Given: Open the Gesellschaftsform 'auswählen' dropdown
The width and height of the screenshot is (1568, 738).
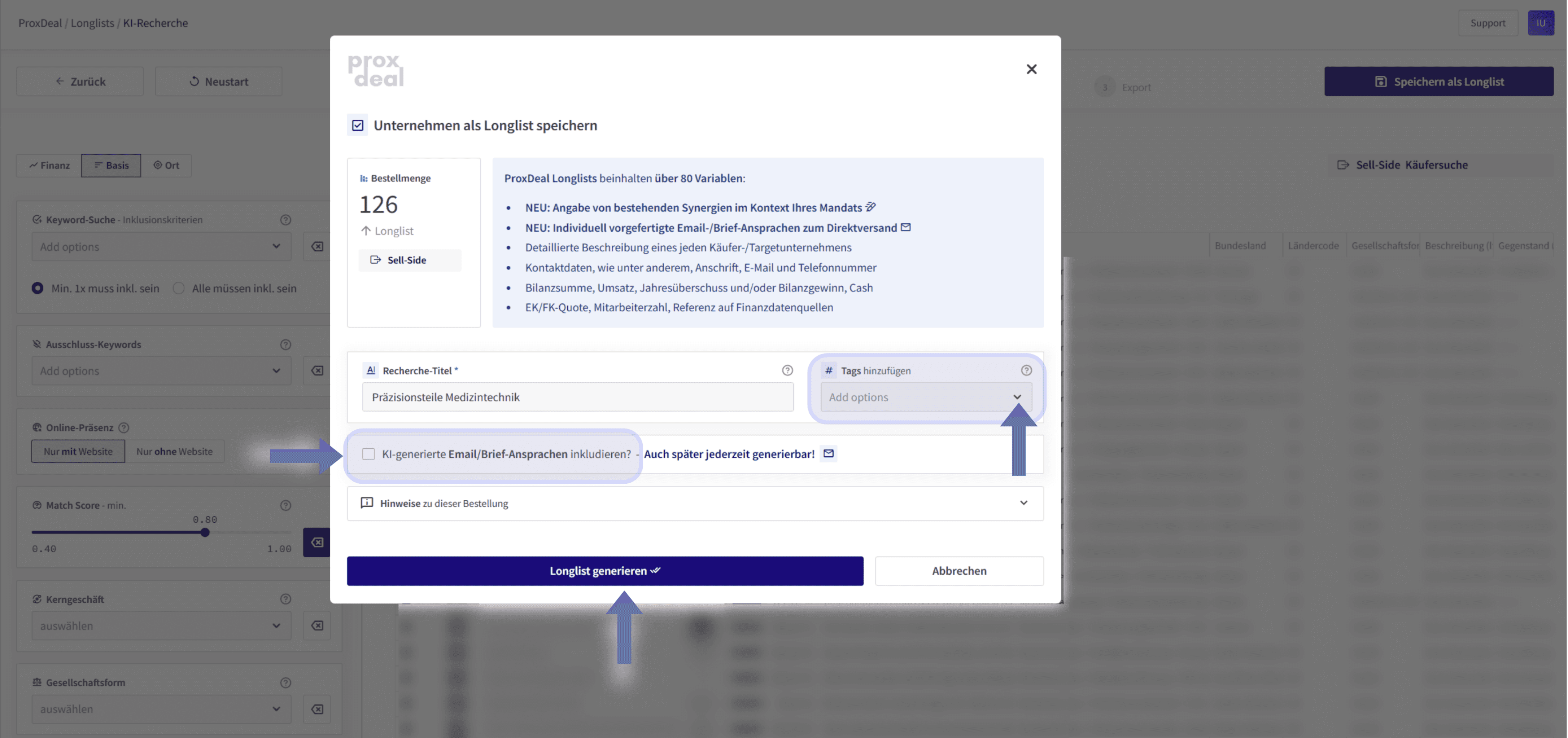Looking at the screenshot, I should [161, 709].
